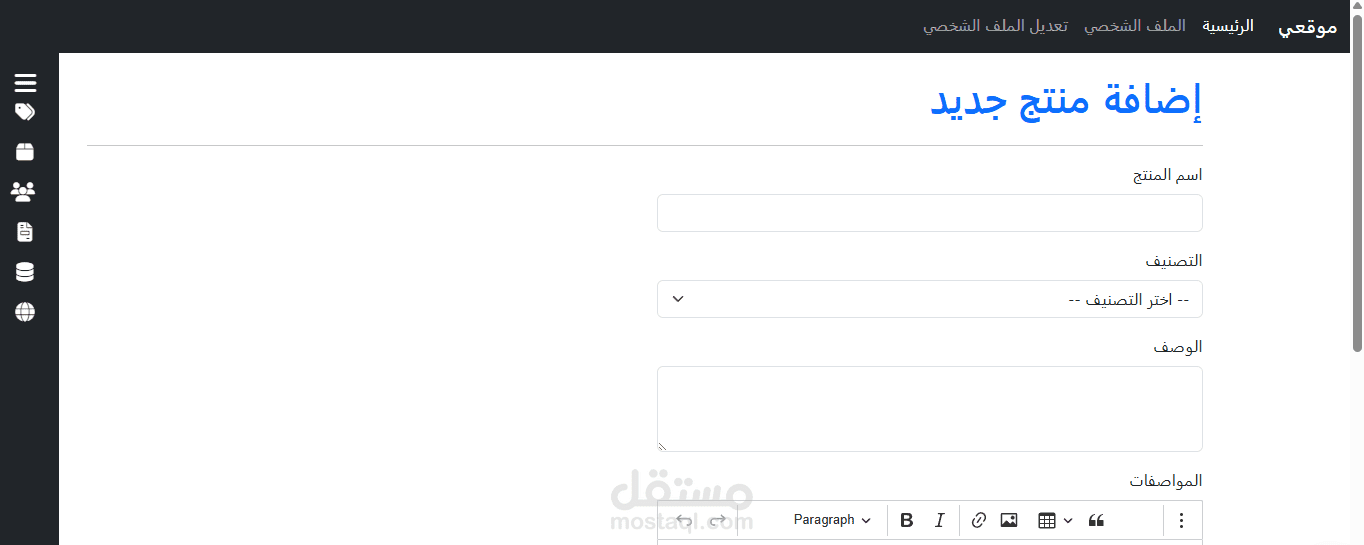Show more editor toolbar items
The width and height of the screenshot is (1364, 545).
point(1181,520)
